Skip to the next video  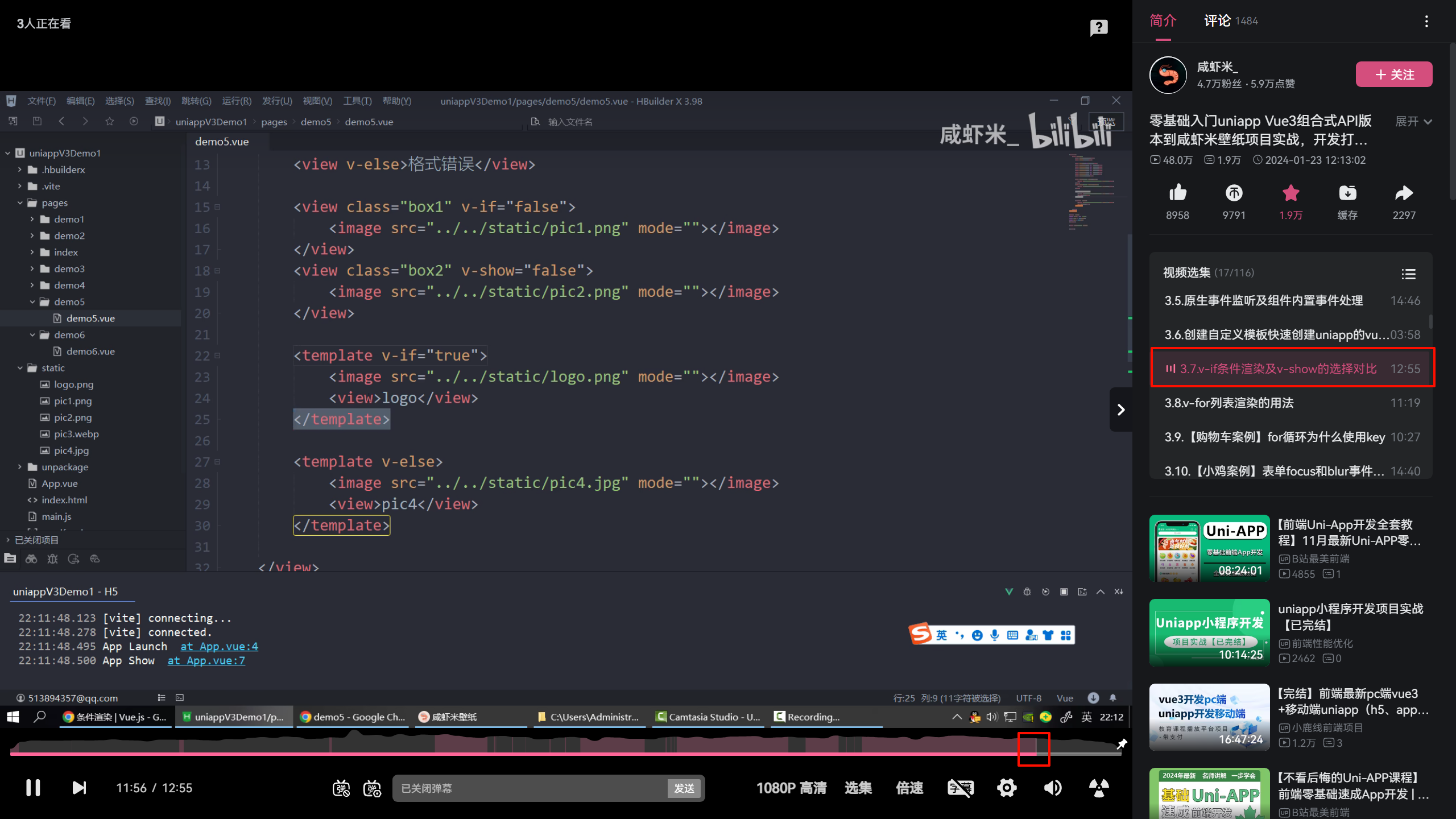point(79,788)
